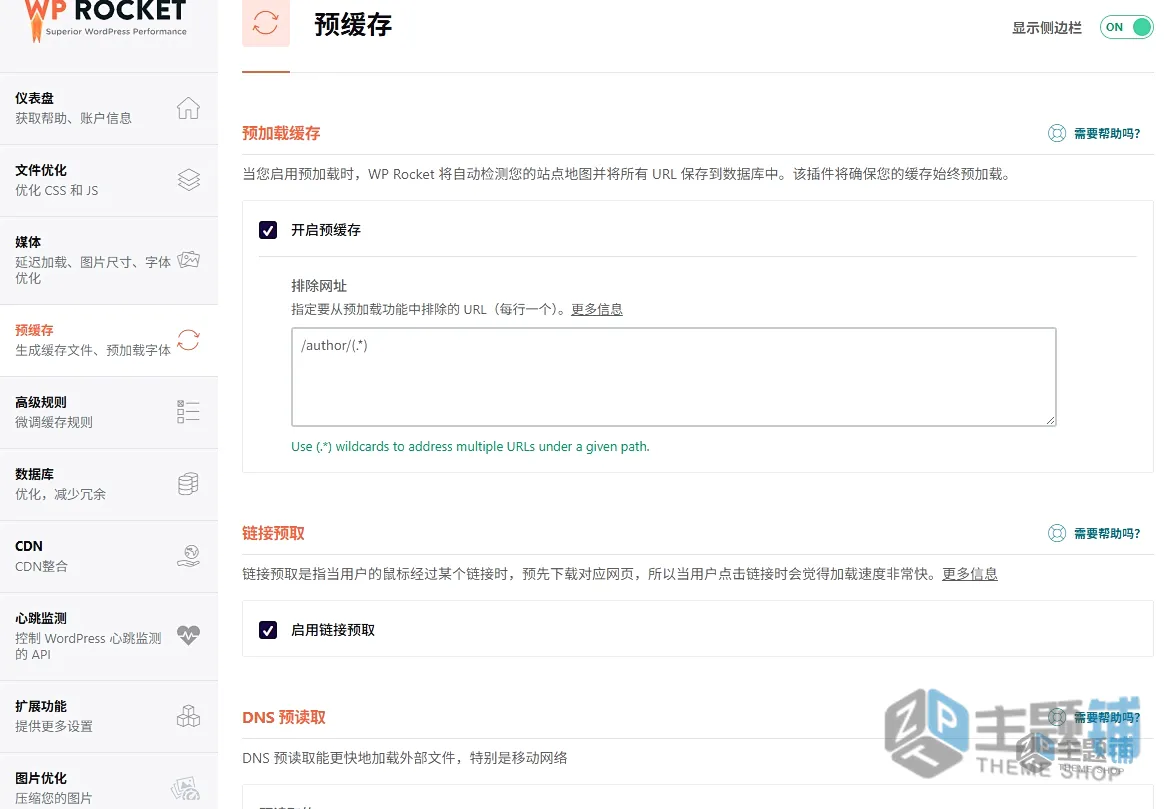This screenshot has height=809, width=1167.
Task: Click lifebuoy icon beside 链接预取 help
Action: click(1056, 533)
